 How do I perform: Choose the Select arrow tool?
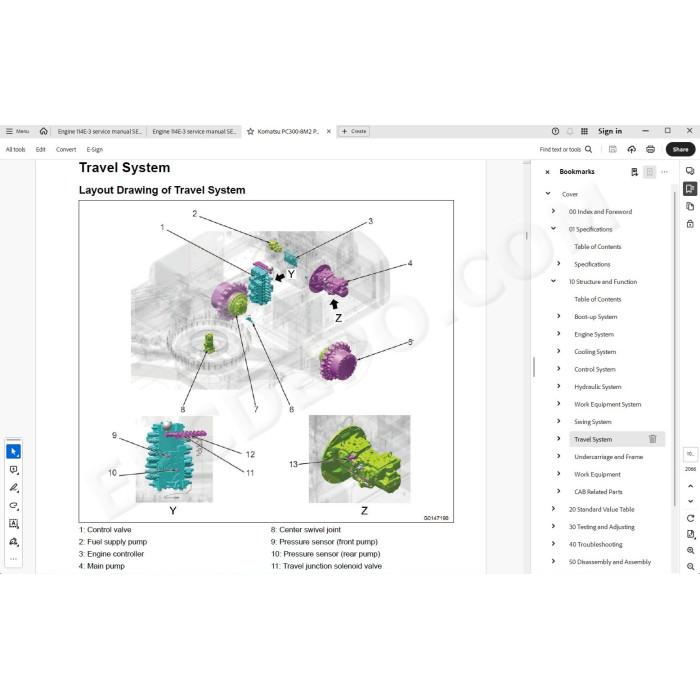[13, 452]
